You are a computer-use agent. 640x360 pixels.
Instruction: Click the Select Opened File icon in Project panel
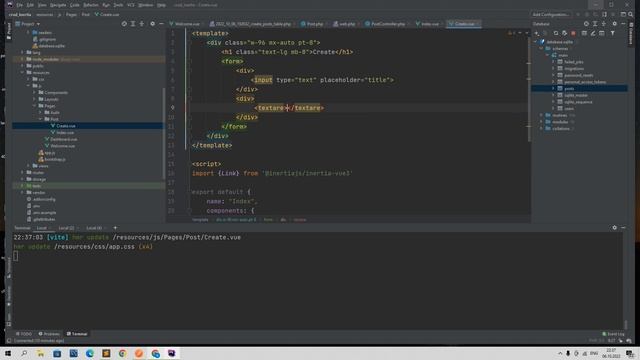tap(124, 24)
